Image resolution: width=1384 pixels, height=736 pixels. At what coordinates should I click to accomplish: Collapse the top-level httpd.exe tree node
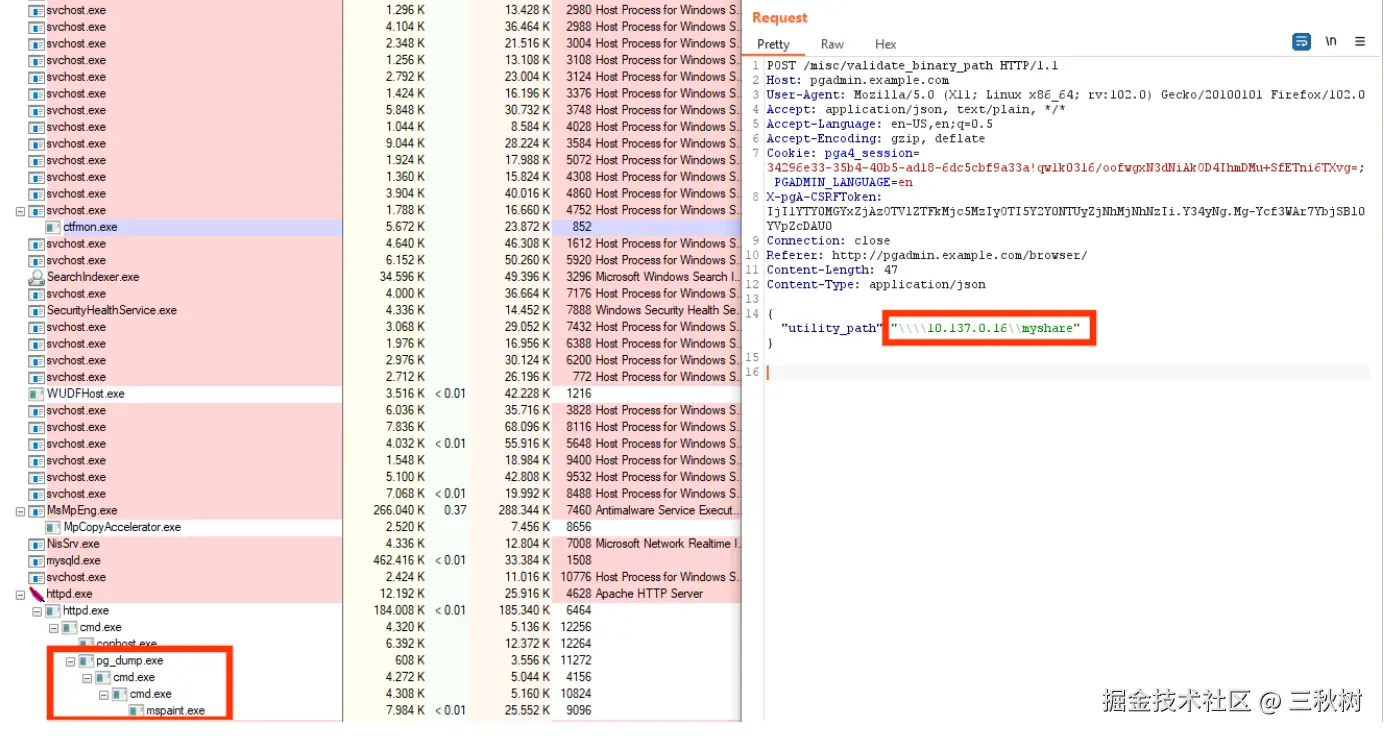(21, 594)
